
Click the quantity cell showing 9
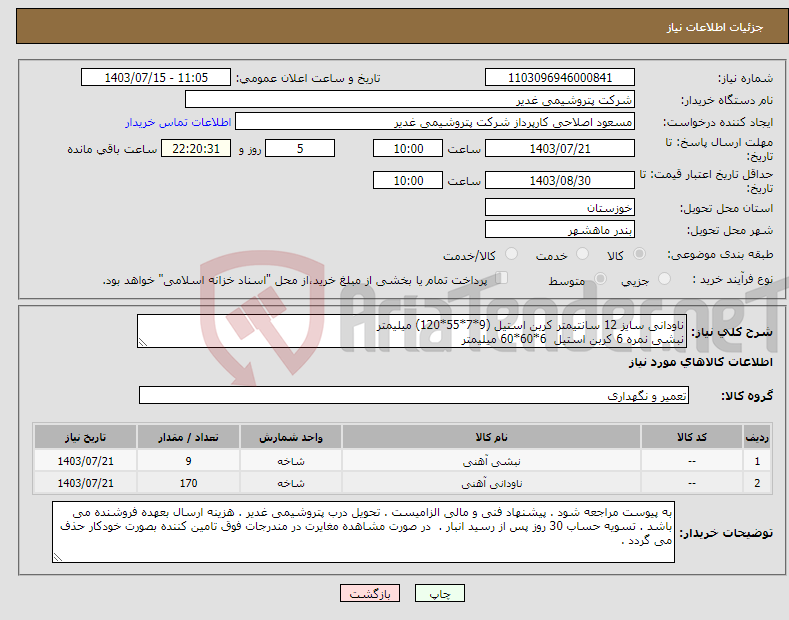pos(188,461)
